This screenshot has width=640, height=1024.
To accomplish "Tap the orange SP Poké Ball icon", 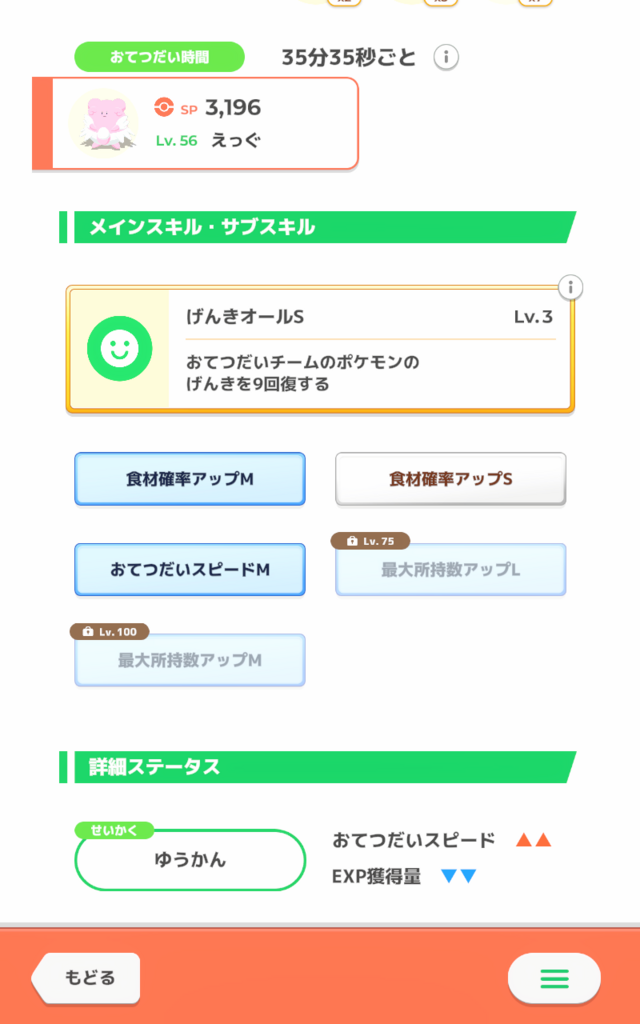I will 165,107.
